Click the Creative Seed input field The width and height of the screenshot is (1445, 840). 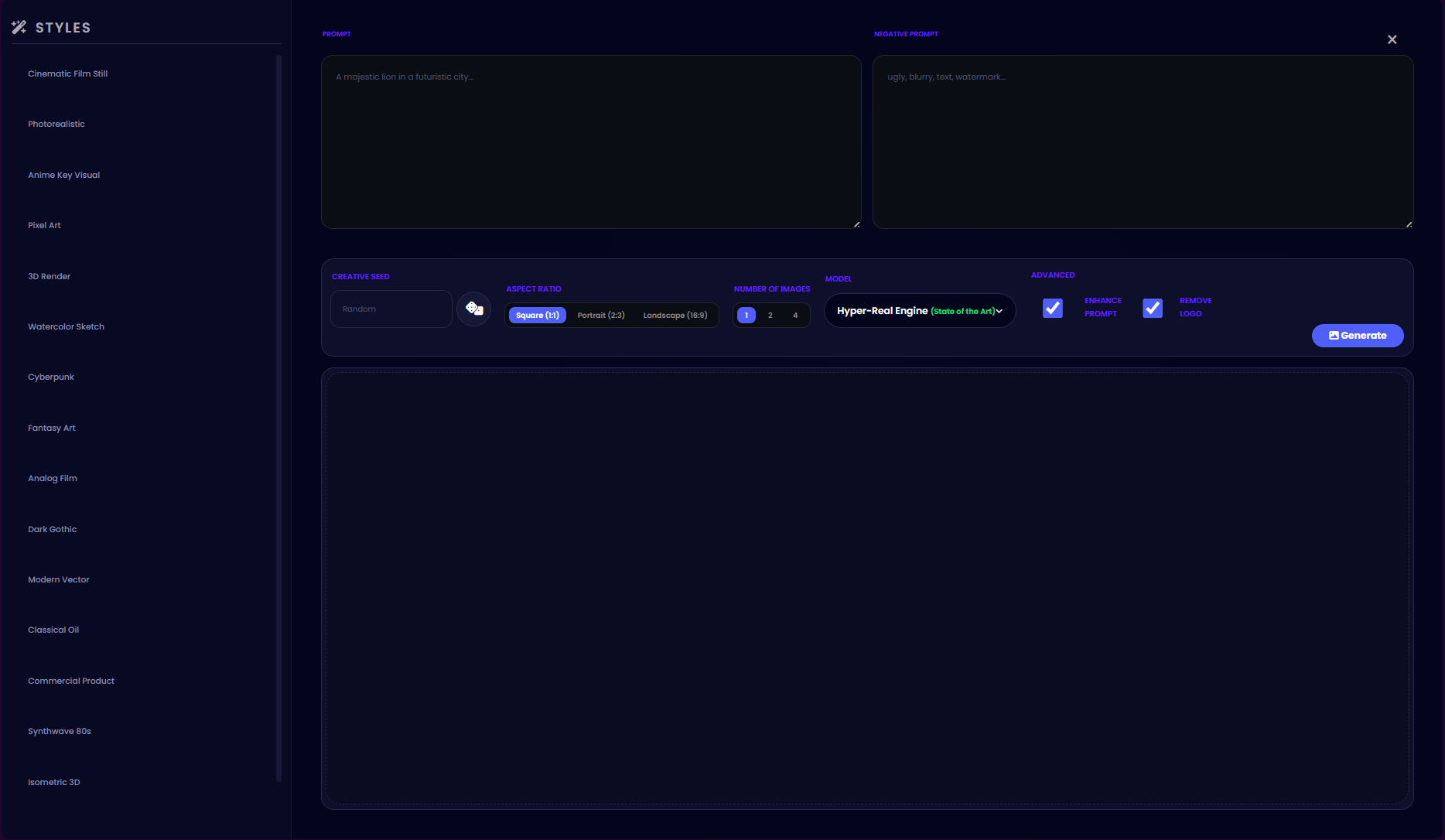coord(391,309)
